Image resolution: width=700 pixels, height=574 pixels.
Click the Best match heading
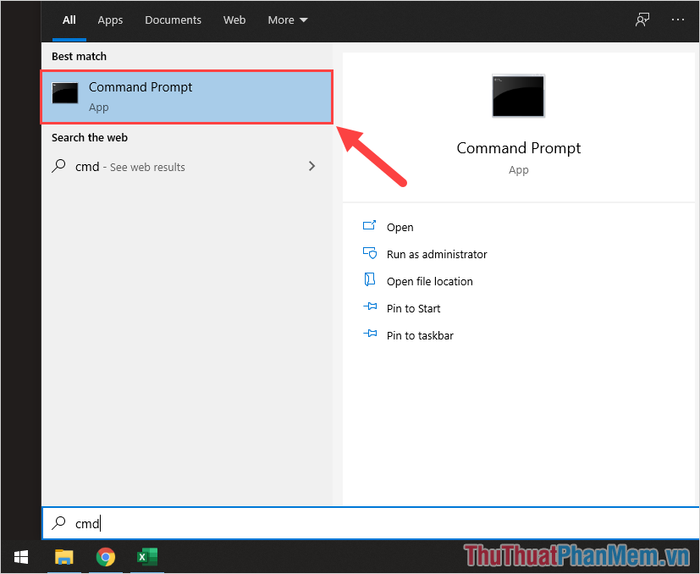tap(79, 56)
